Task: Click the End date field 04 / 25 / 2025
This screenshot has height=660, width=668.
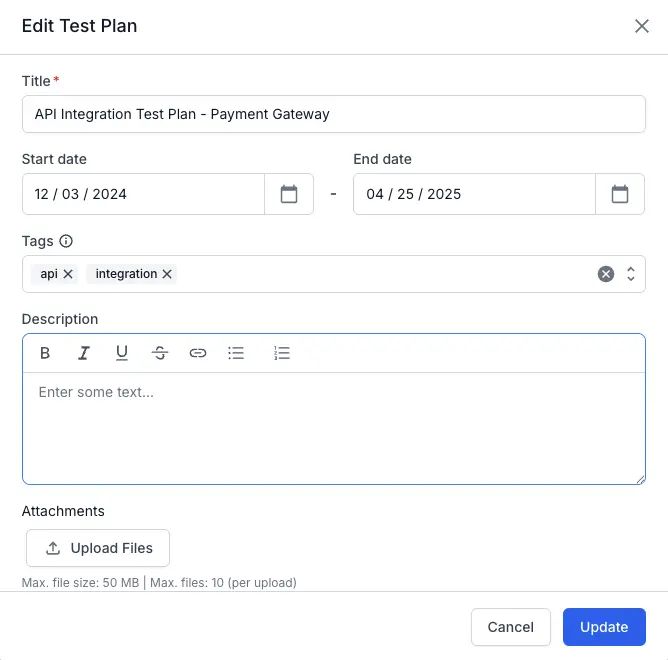Action: coord(474,194)
